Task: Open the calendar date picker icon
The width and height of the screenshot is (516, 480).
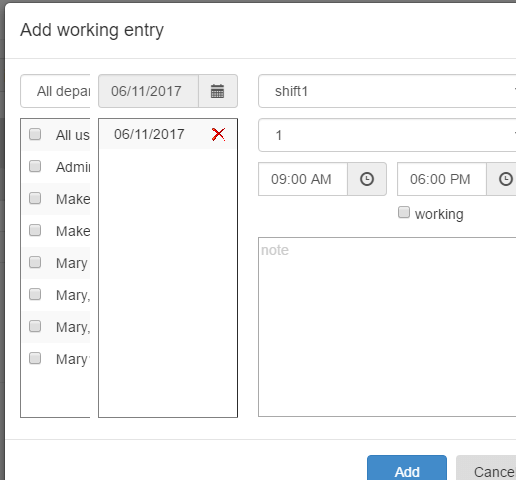Action: pyautogui.click(x=218, y=91)
